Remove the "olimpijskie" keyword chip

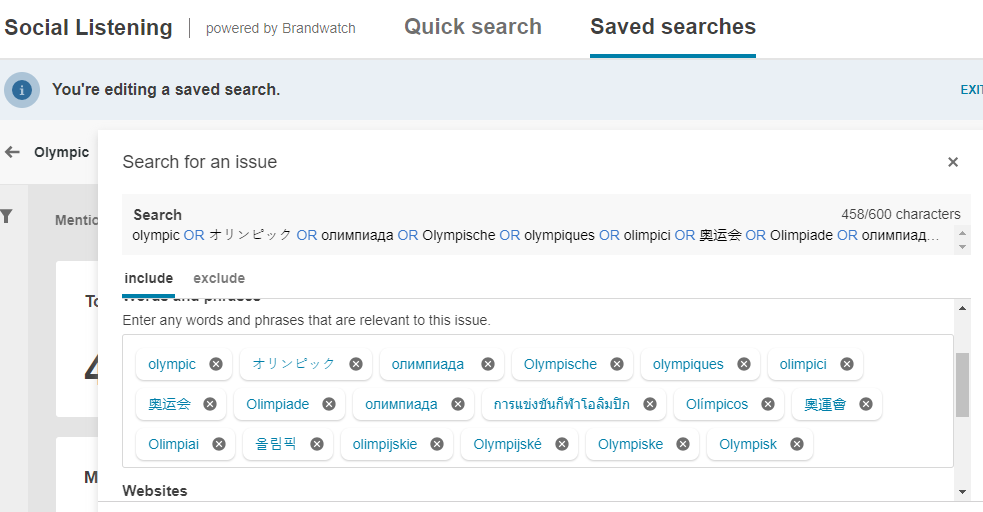tap(437, 444)
